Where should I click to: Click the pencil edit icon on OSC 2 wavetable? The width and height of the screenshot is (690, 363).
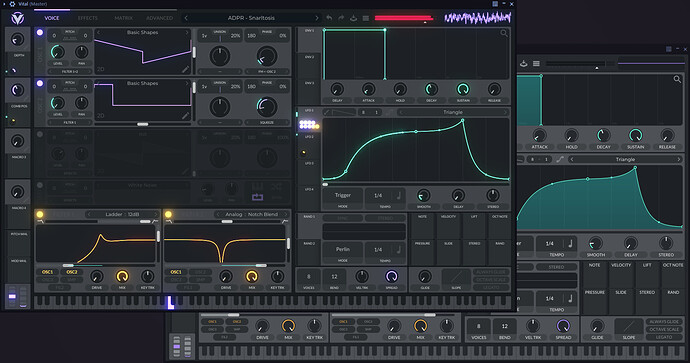(186, 116)
